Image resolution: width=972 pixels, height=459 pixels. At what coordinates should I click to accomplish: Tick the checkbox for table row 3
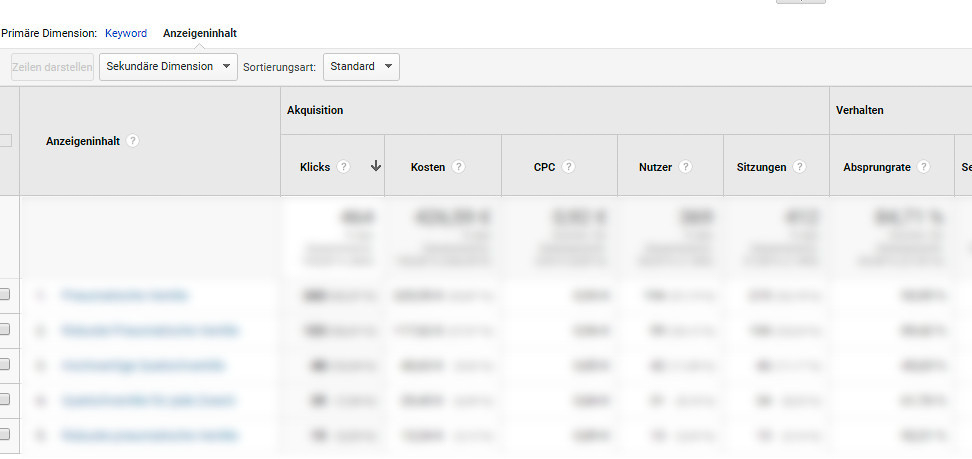click(x=5, y=364)
